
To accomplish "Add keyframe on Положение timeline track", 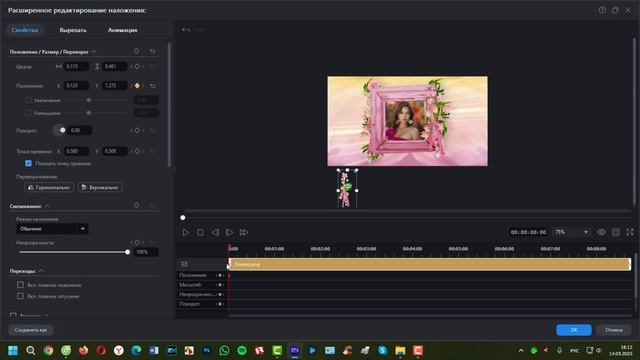I will [220, 276].
